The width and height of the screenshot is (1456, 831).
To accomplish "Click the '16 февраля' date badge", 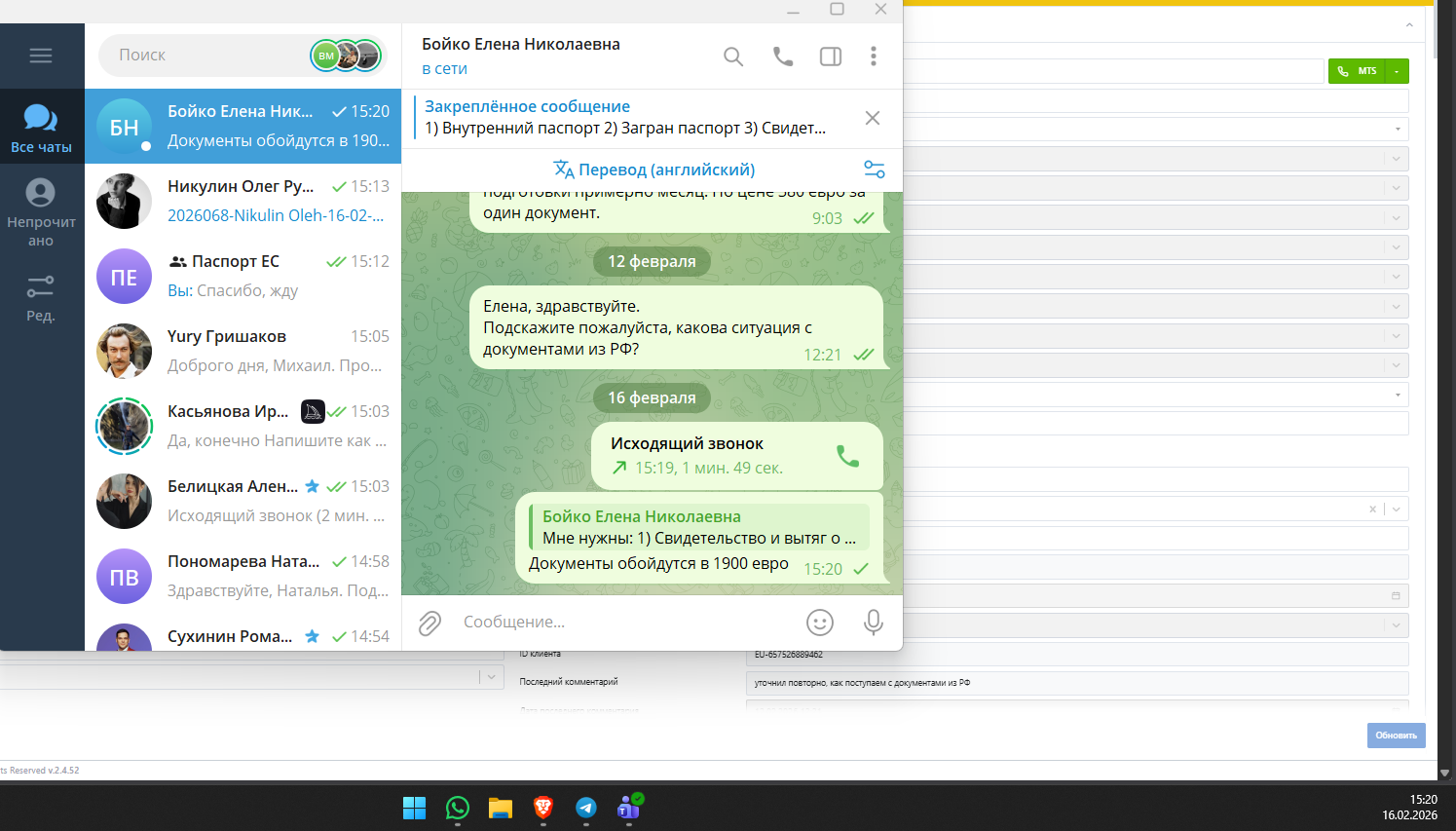I will pyautogui.click(x=652, y=397).
